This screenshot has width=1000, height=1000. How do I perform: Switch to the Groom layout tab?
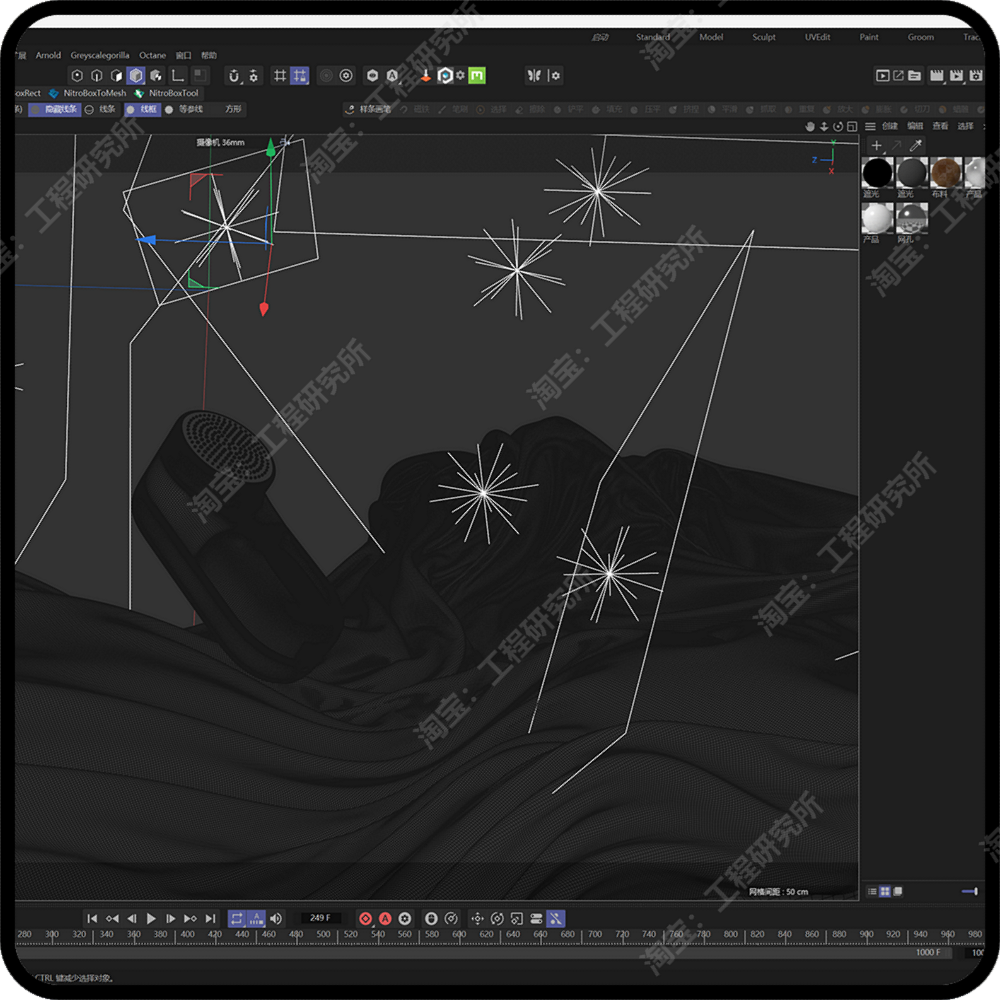[920, 37]
